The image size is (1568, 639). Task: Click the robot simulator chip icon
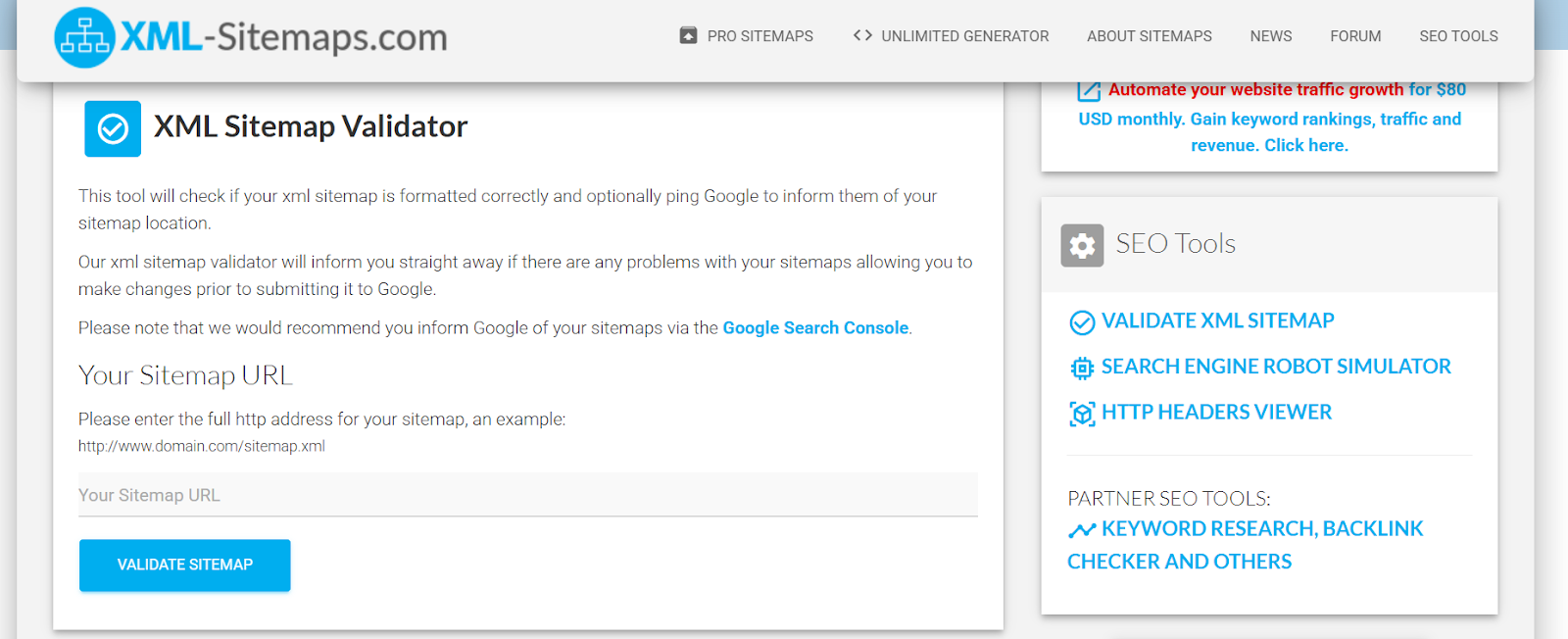coord(1082,368)
